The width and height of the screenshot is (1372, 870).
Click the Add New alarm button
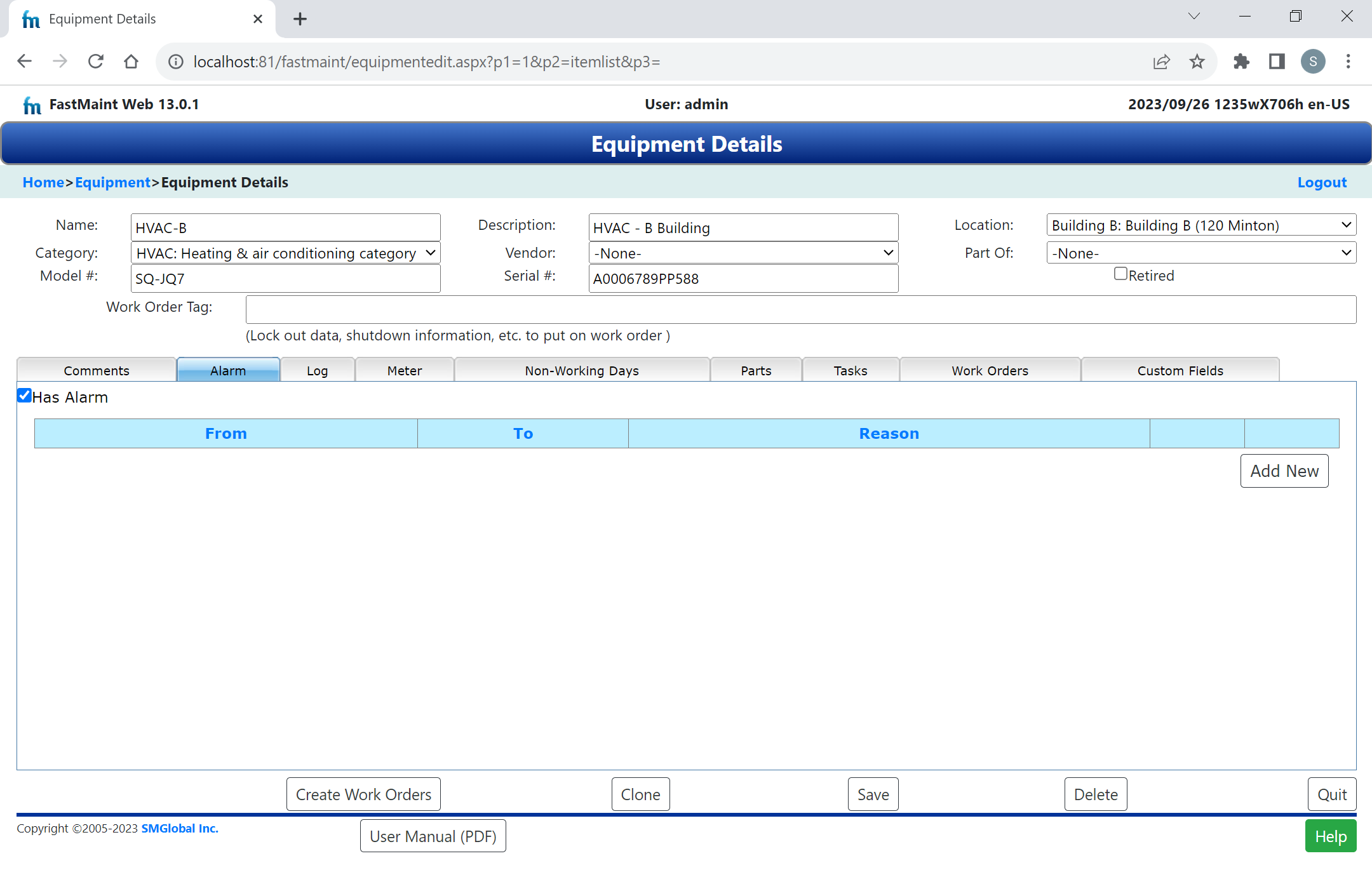click(1284, 471)
